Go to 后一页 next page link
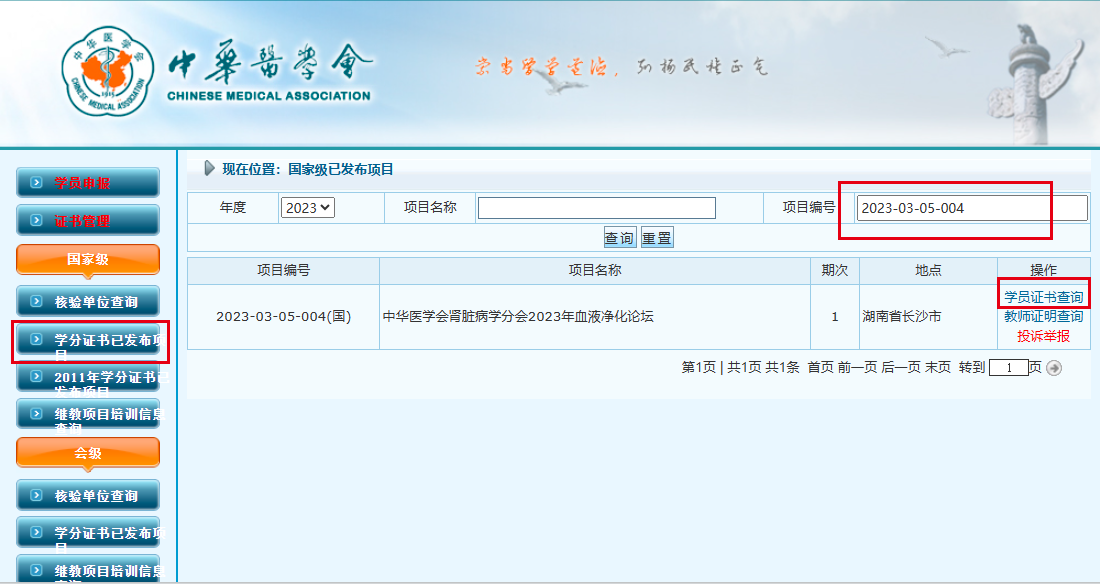 [x=901, y=367]
